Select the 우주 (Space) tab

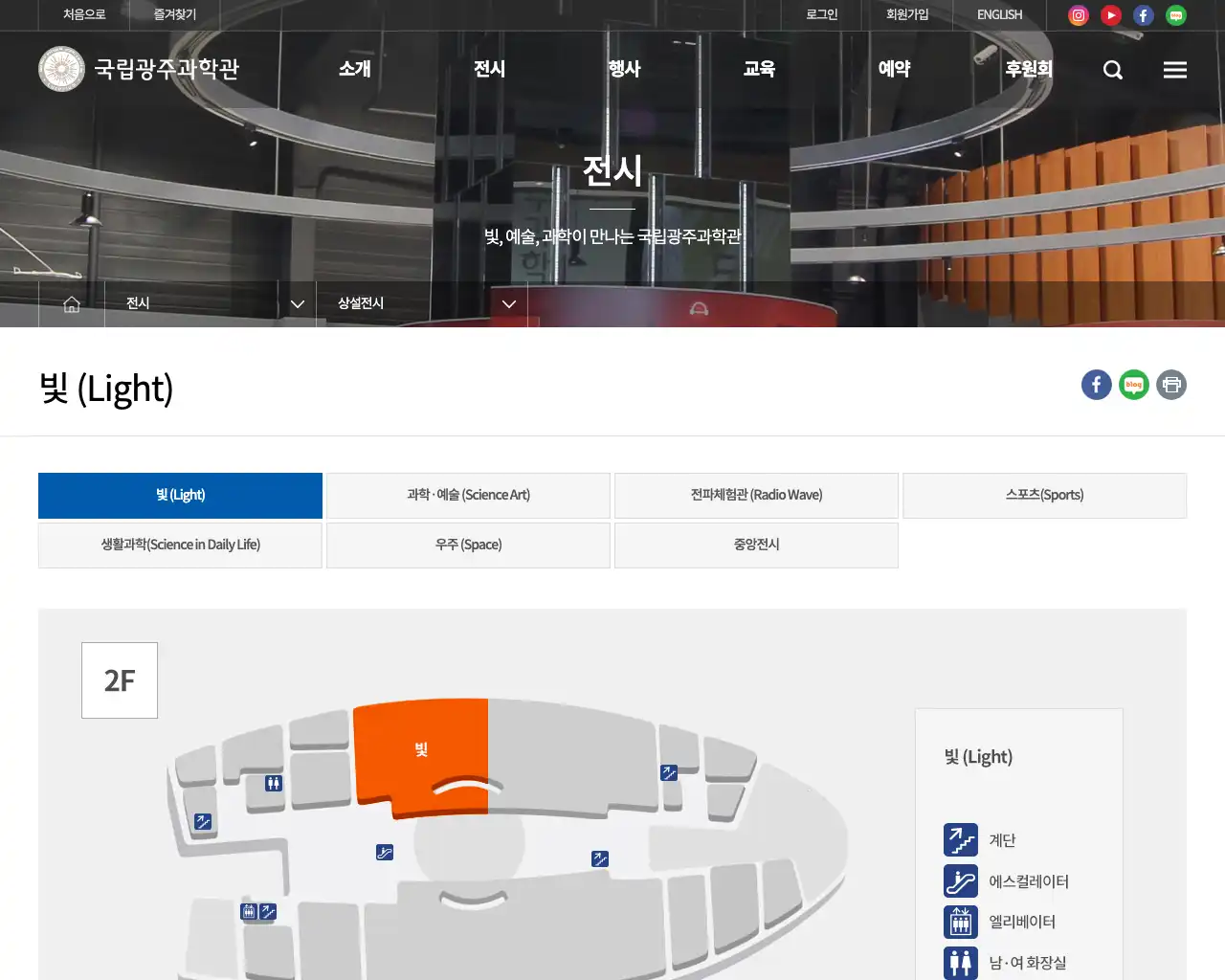point(468,545)
